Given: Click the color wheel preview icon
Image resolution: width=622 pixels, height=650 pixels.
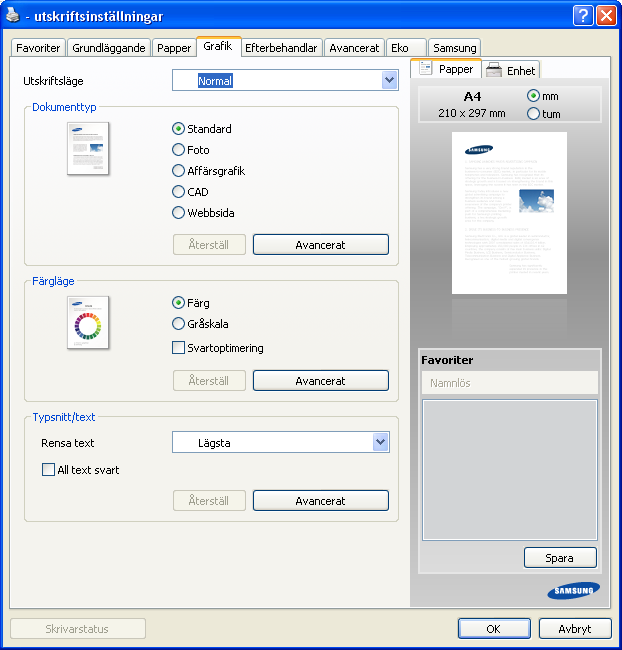Looking at the screenshot, I should tap(88, 323).
